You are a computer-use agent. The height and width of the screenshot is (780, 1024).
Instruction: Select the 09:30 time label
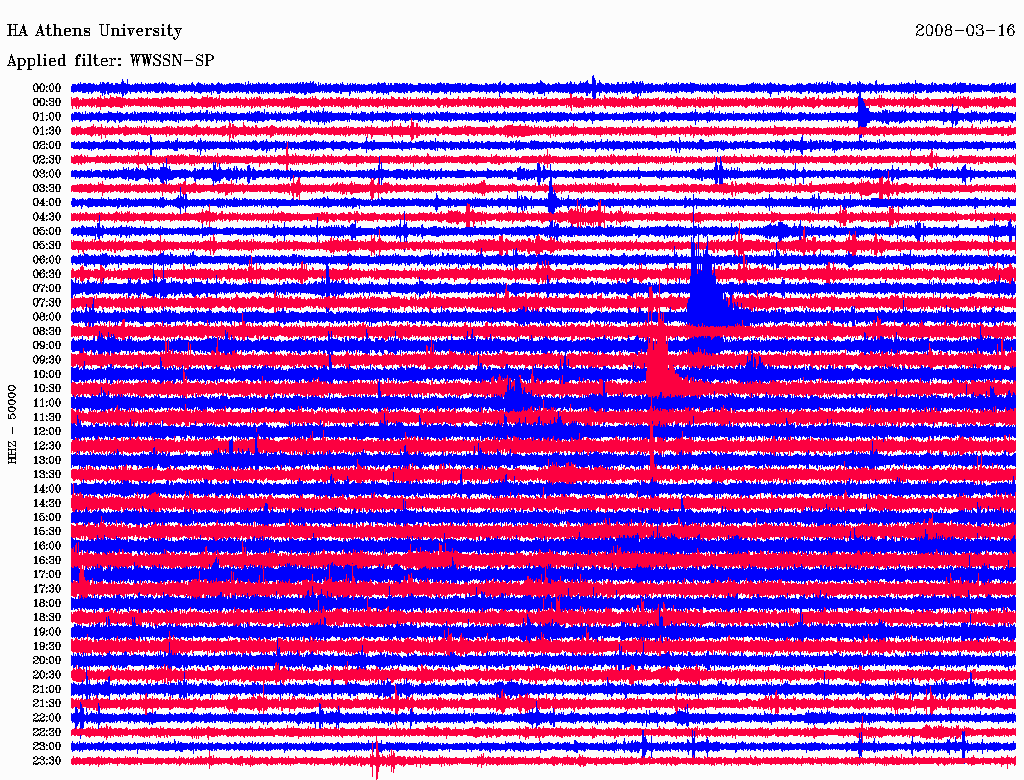[x=47, y=360]
